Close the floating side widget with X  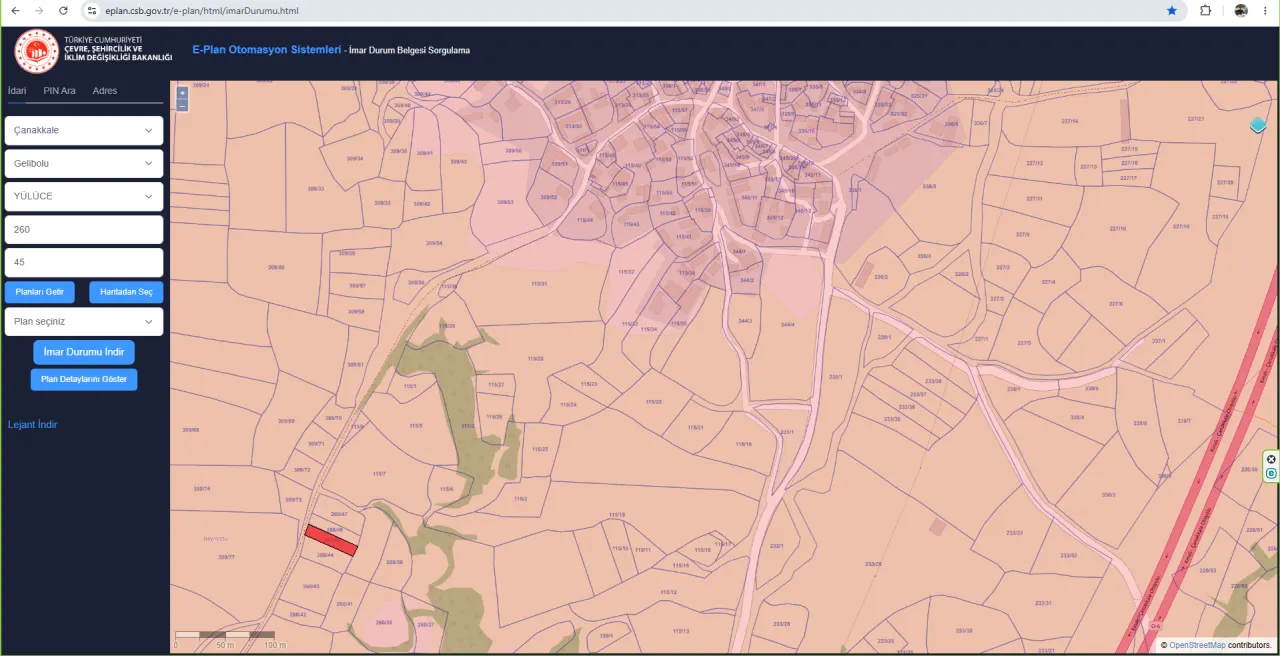tap(1271, 460)
